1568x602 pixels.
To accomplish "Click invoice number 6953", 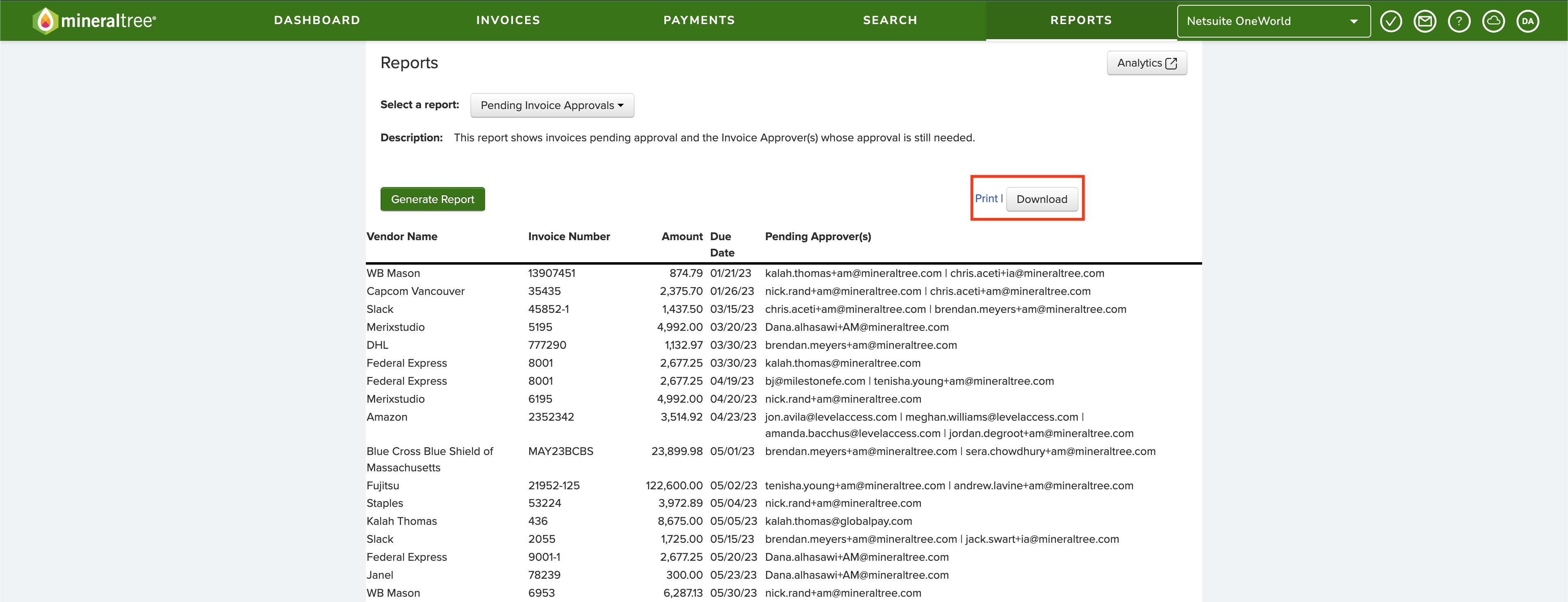I will click(x=542, y=593).
